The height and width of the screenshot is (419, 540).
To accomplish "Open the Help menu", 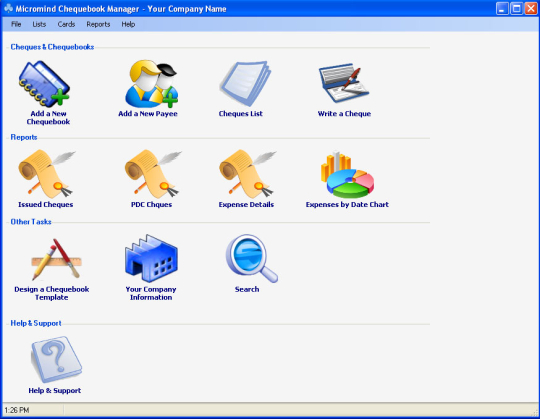I will 128,24.
